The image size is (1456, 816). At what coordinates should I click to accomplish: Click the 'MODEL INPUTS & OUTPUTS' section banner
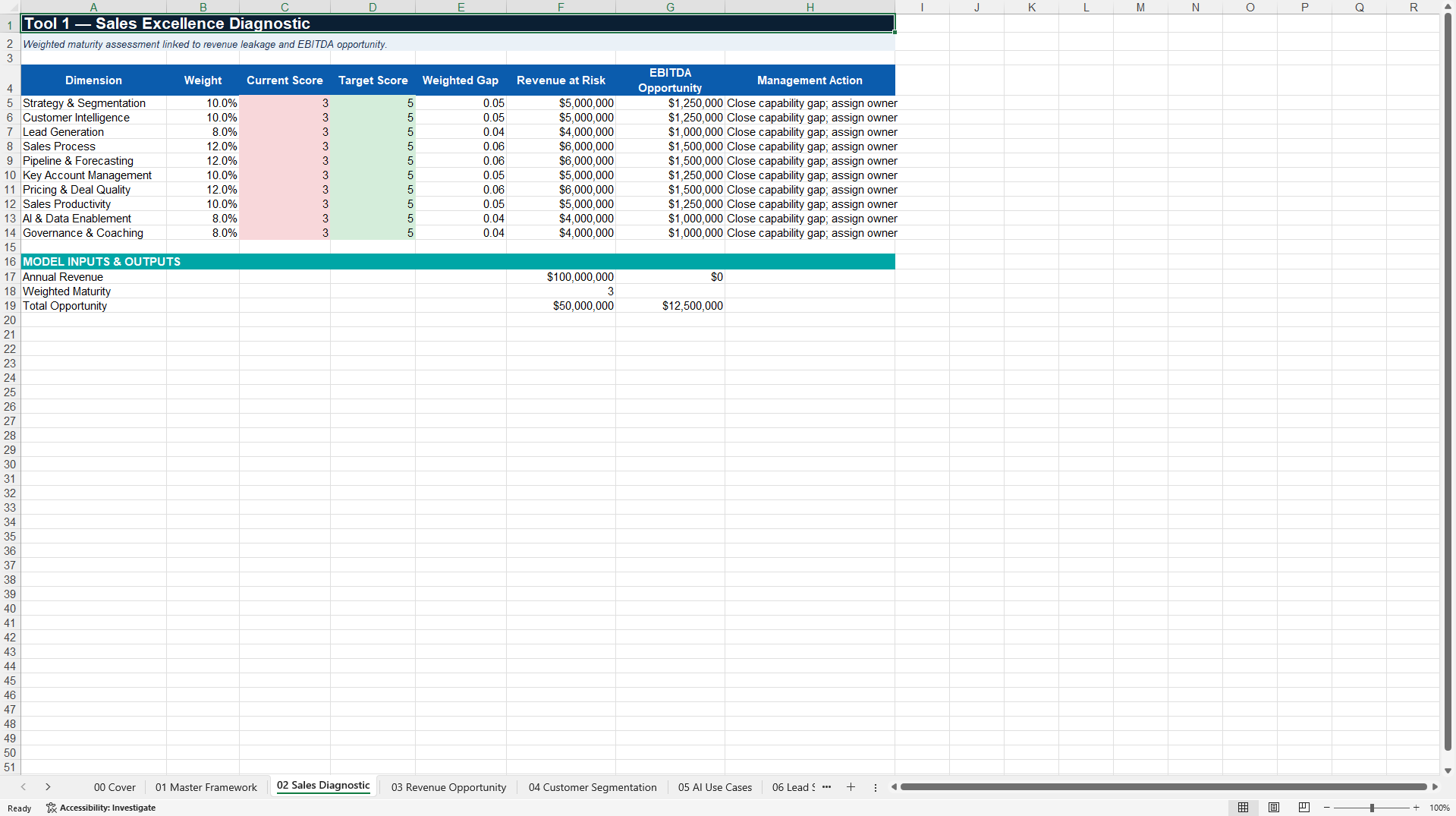tap(458, 262)
